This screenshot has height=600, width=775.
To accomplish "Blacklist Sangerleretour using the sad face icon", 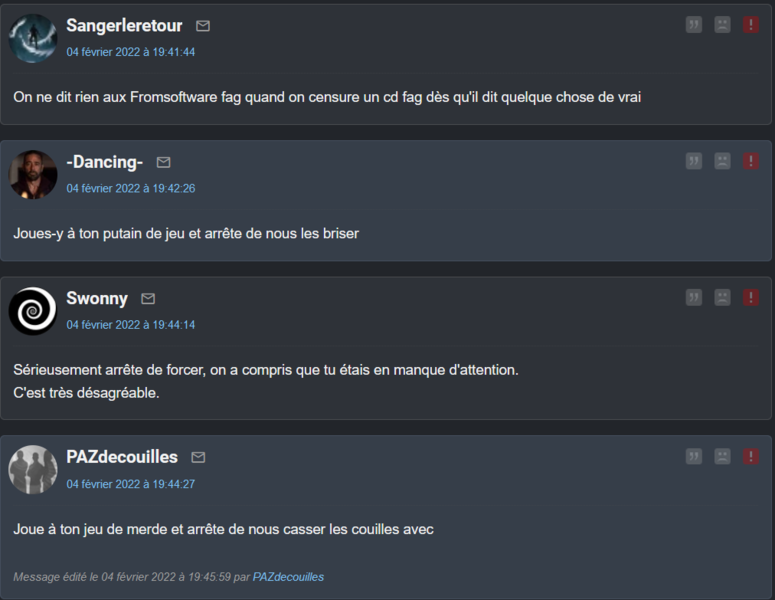I will coord(722,25).
